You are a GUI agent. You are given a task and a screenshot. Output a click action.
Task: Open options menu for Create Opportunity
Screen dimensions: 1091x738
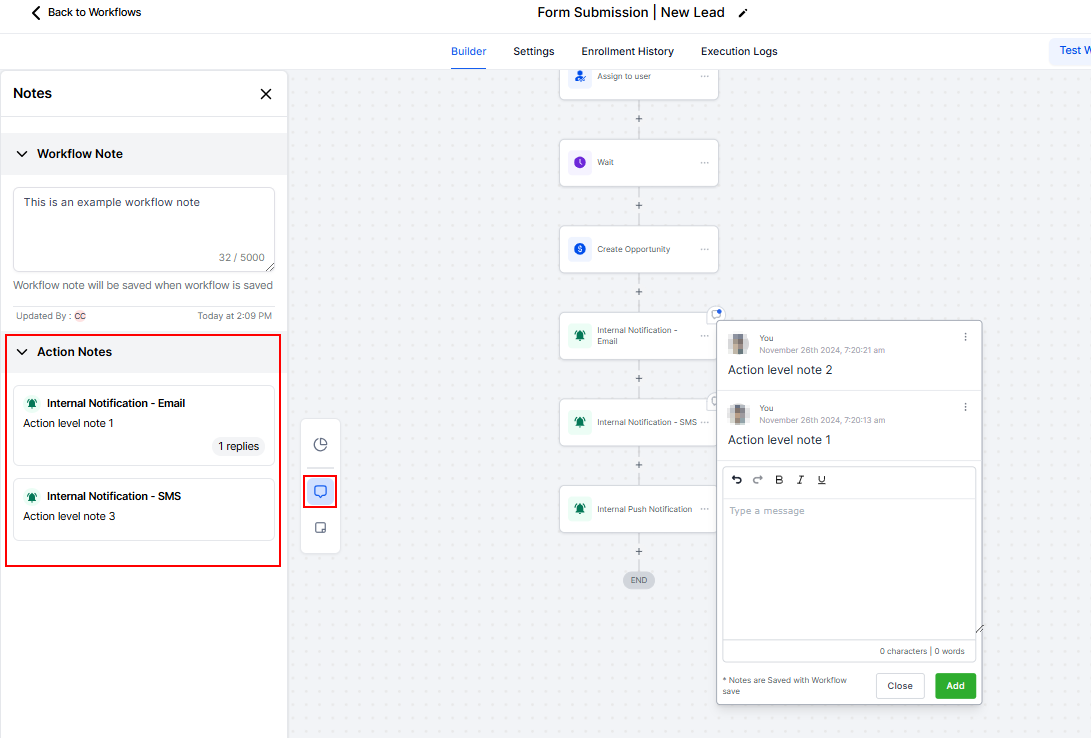tap(705, 249)
